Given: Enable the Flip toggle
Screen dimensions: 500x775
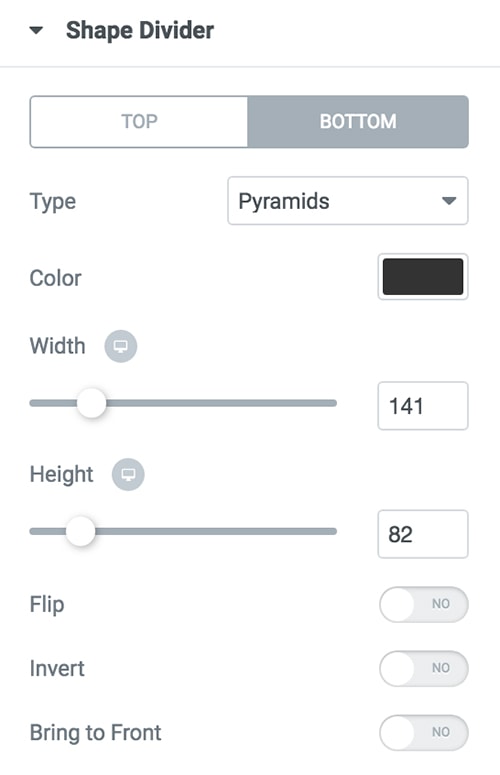Looking at the screenshot, I should coord(424,604).
